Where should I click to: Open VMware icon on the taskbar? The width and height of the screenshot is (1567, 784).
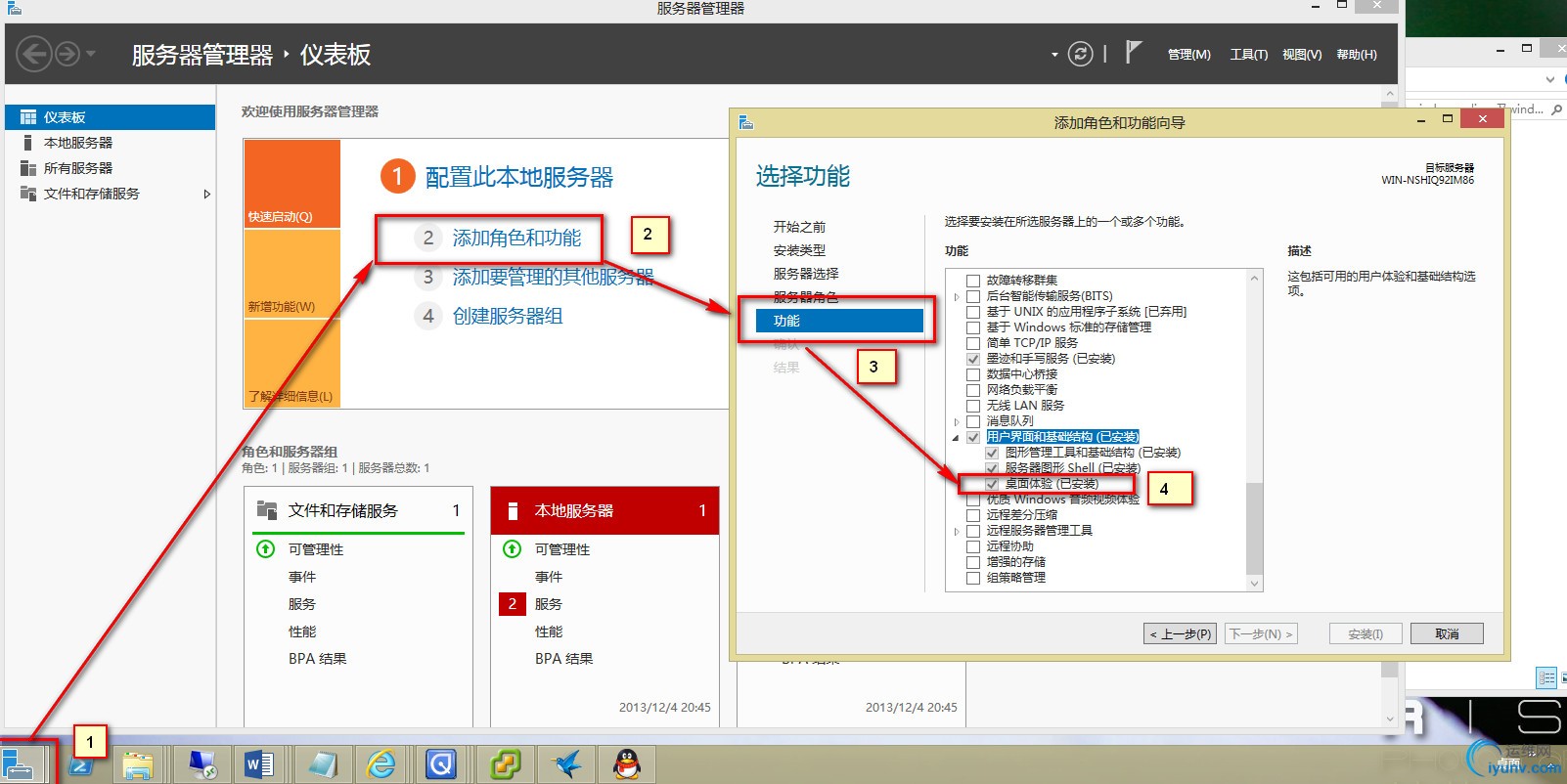[x=506, y=764]
